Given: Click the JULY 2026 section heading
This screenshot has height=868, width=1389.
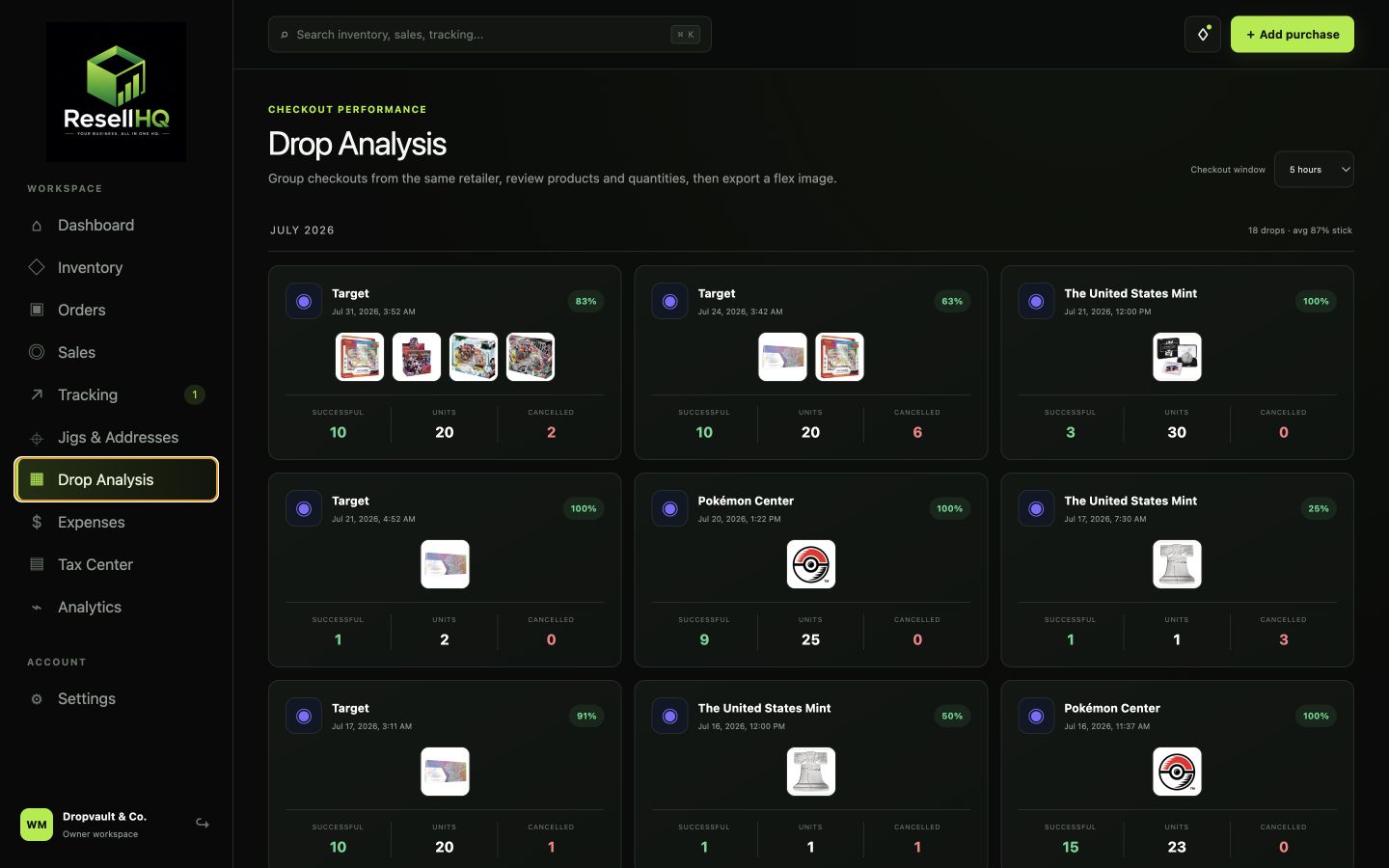Looking at the screenshot, I should pos(302,231).
